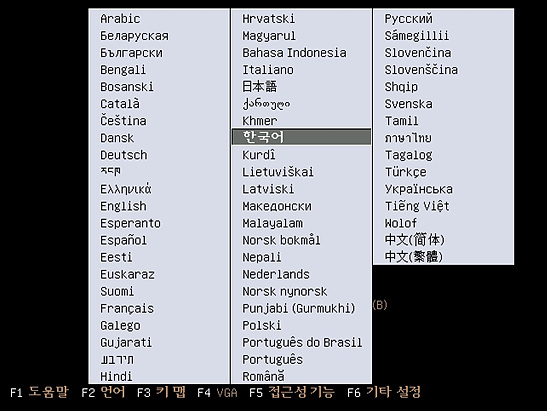Choose Română language

263,376
